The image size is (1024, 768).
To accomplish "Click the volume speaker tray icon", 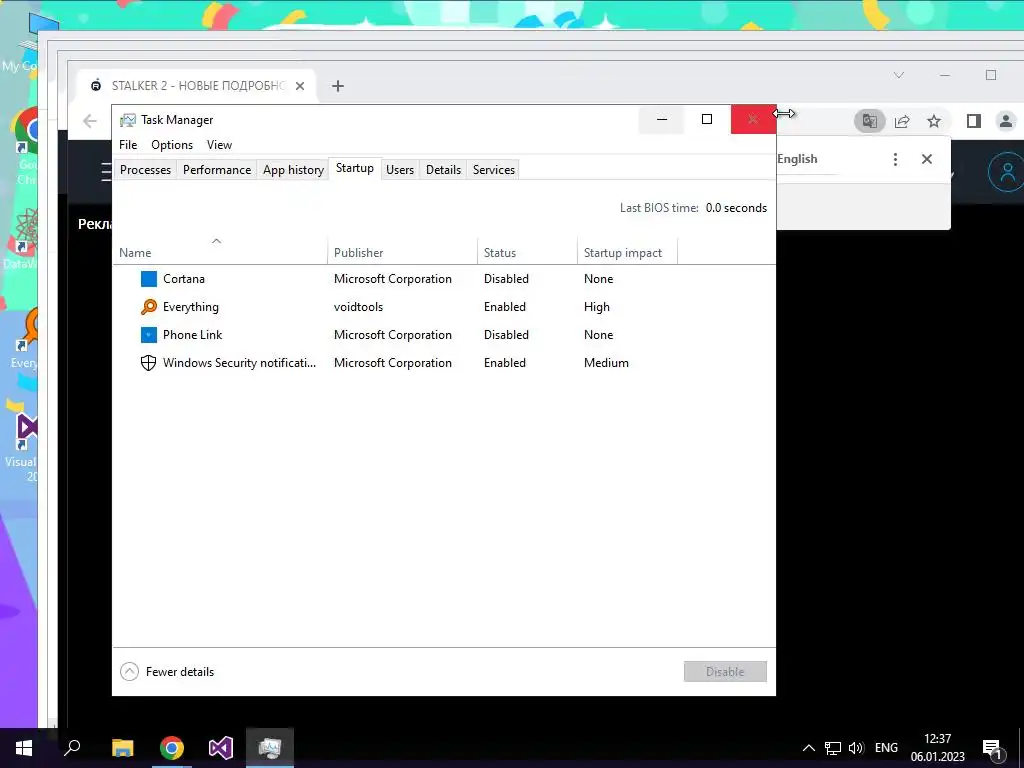I will (x=856, y=748).
